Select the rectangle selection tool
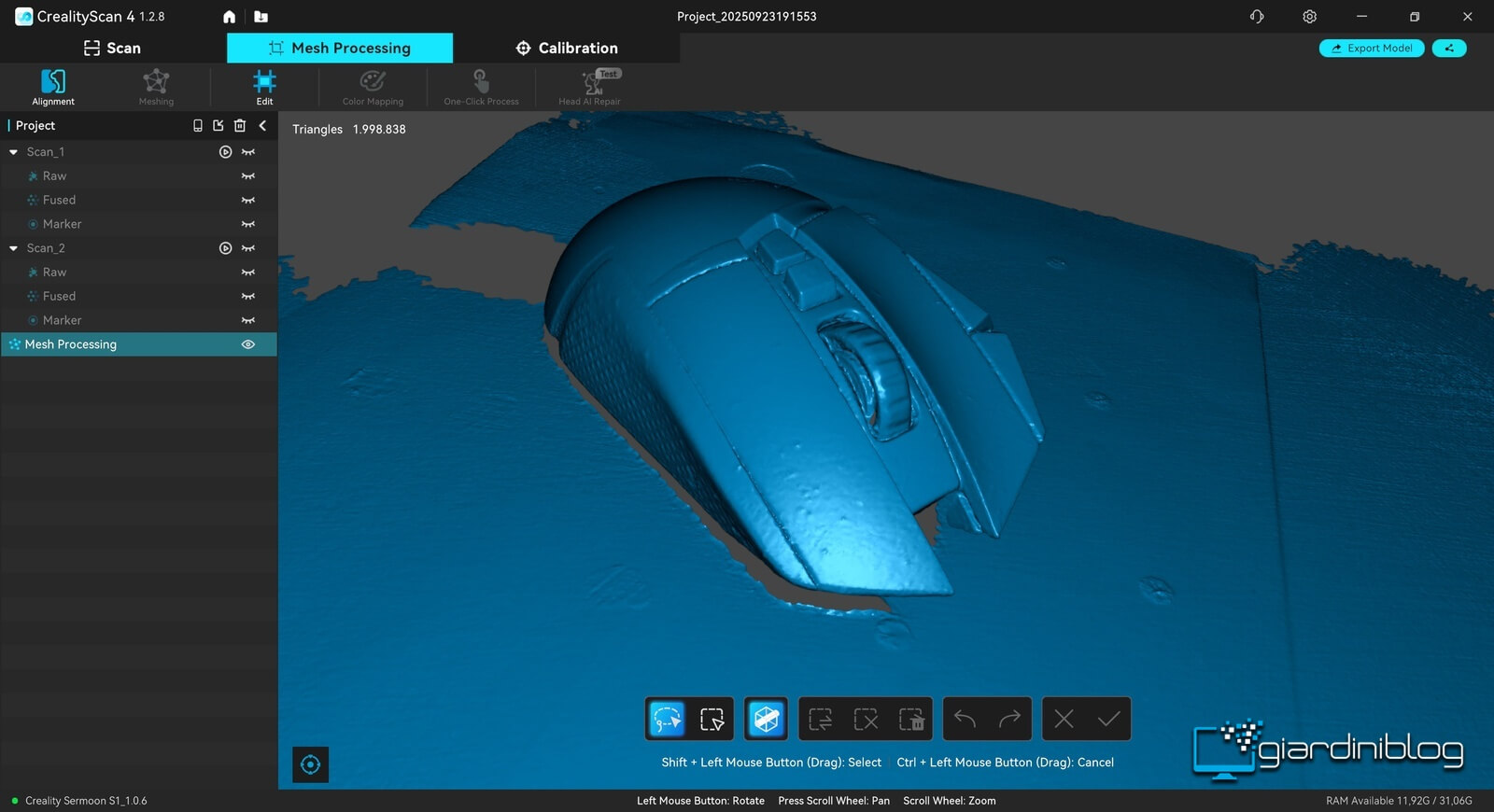 (712, 719)
